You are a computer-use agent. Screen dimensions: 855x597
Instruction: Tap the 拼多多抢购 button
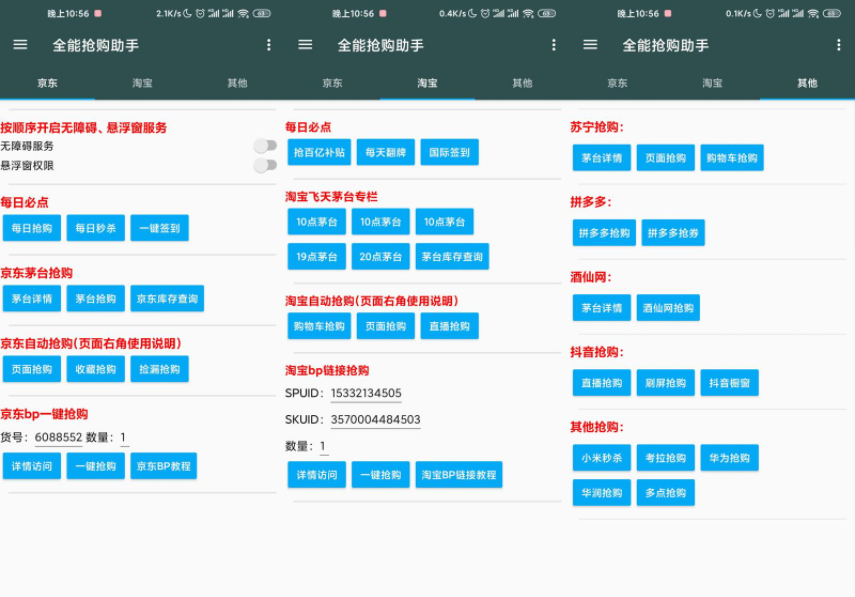[x=604, y=233]
